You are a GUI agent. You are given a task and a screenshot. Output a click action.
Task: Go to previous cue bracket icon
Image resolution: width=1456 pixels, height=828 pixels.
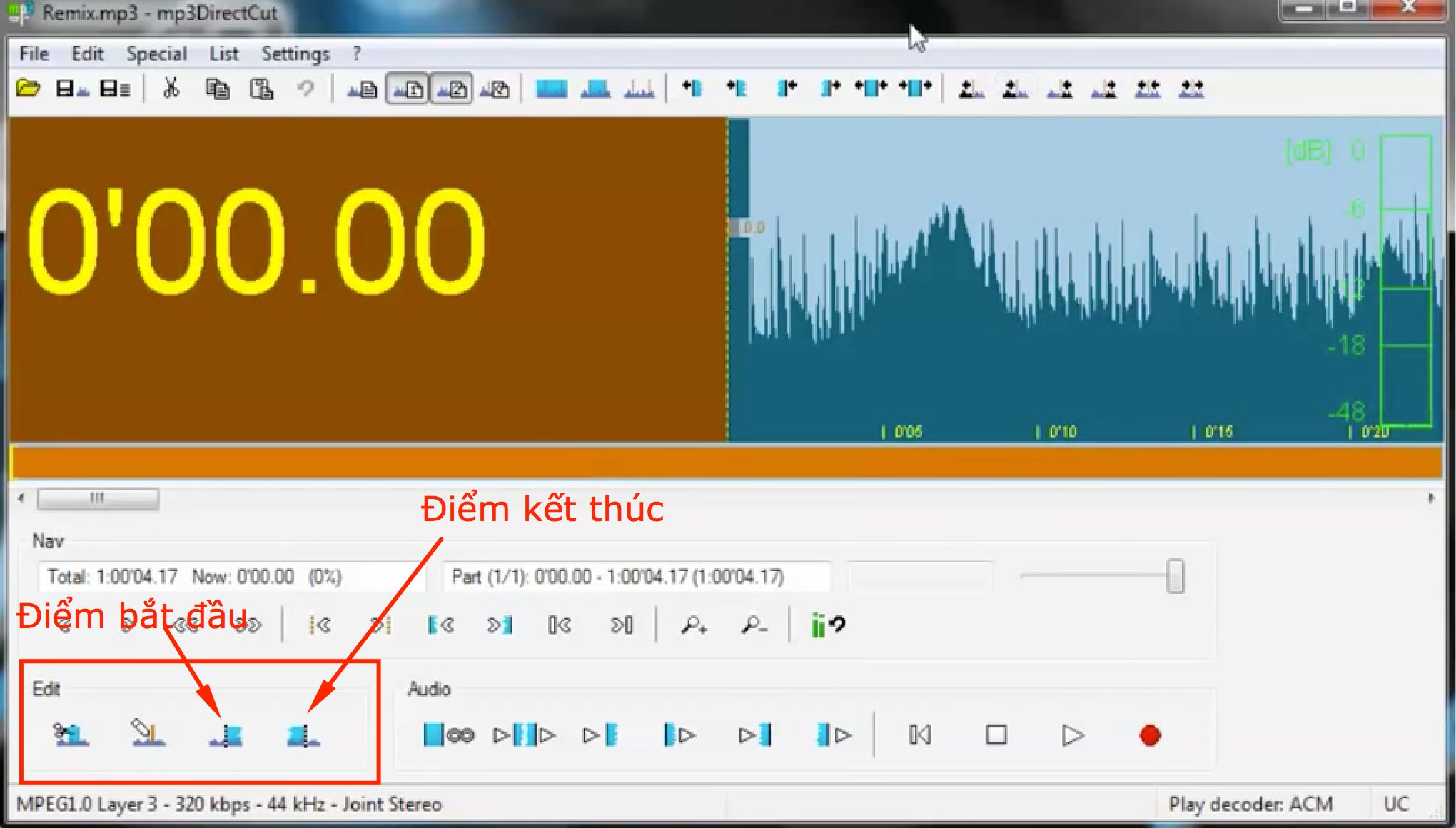point(560,625)
